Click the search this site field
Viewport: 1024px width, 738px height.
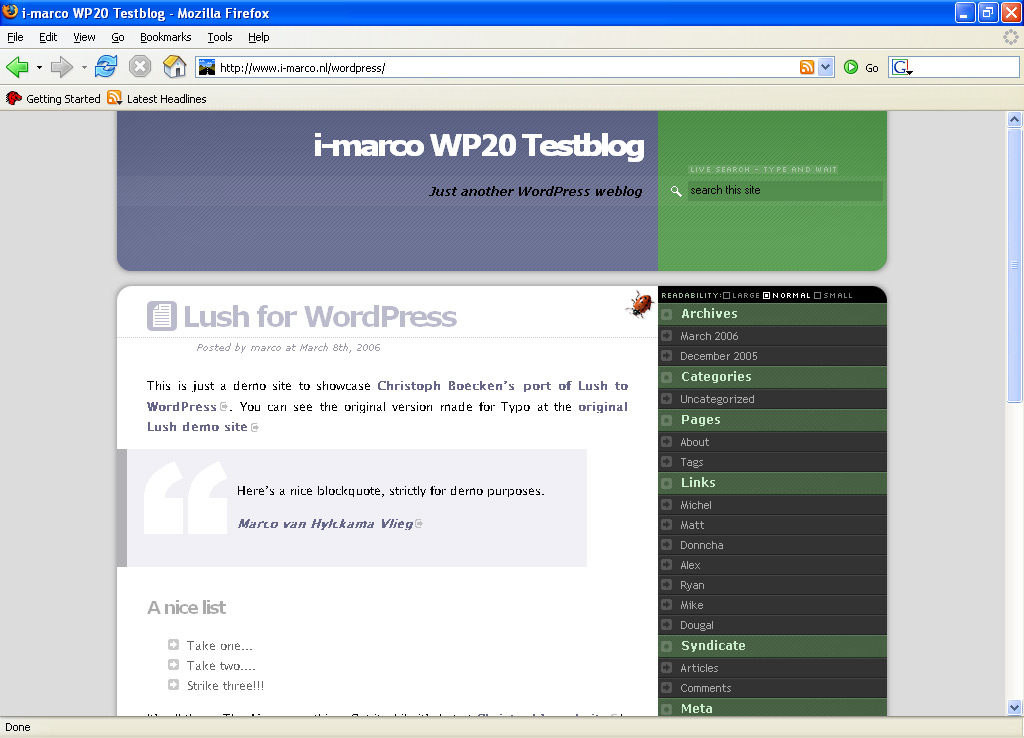coord(784,191)
